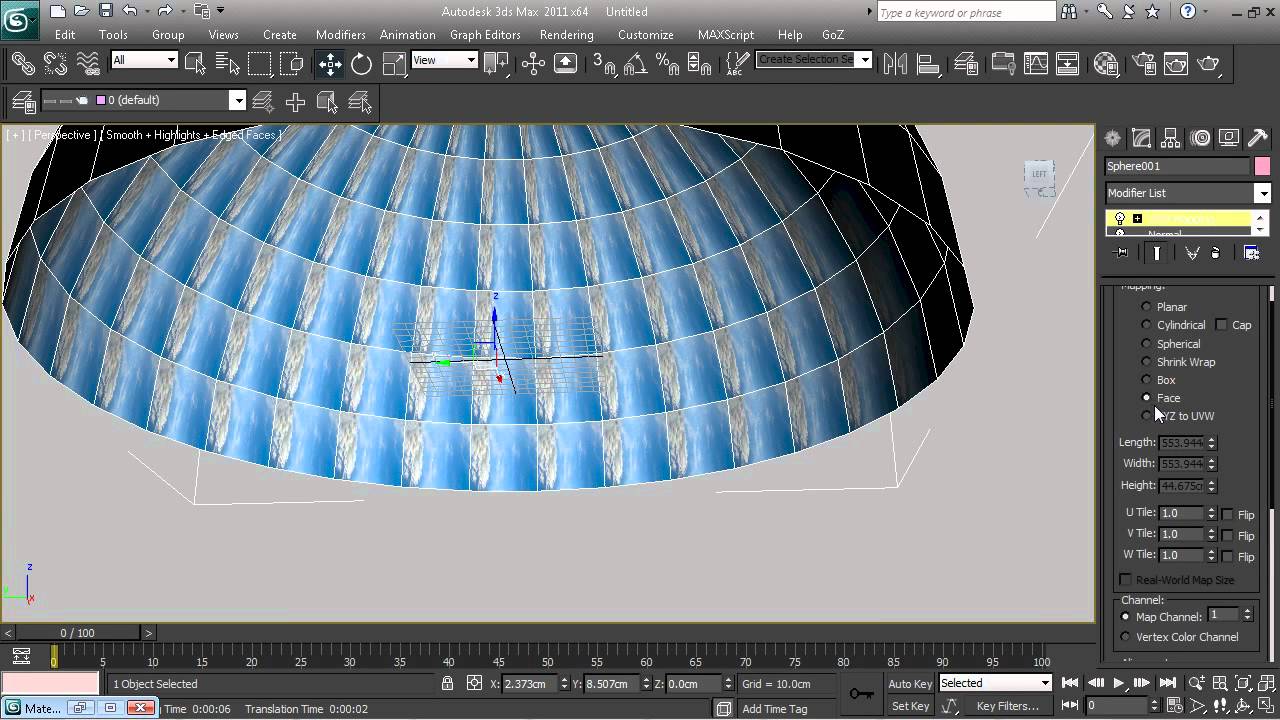Open the Modifiers menu

pyautogui.click(x=341, y=34)
